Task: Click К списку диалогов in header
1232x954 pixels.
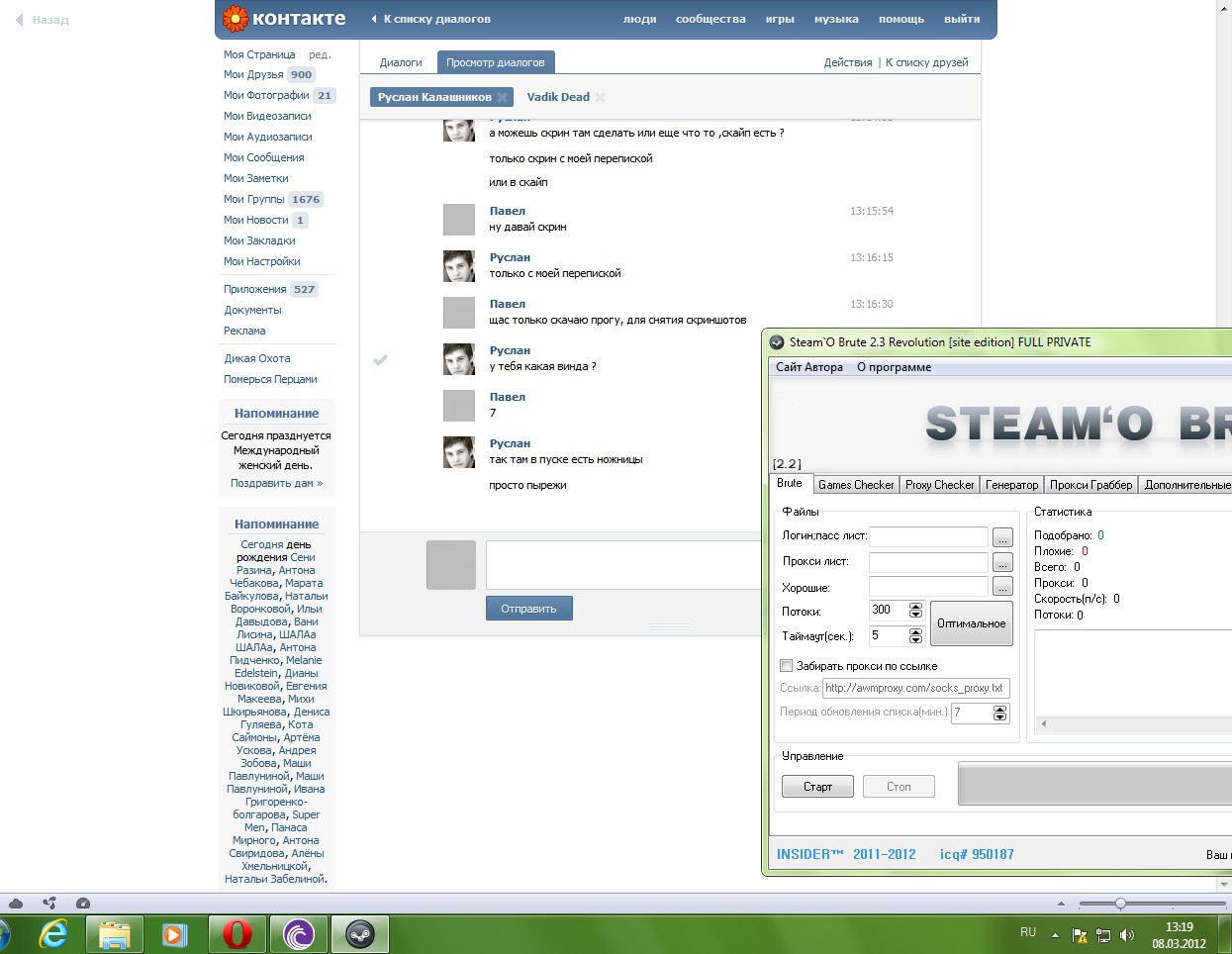Action: [x=430, y=19]
